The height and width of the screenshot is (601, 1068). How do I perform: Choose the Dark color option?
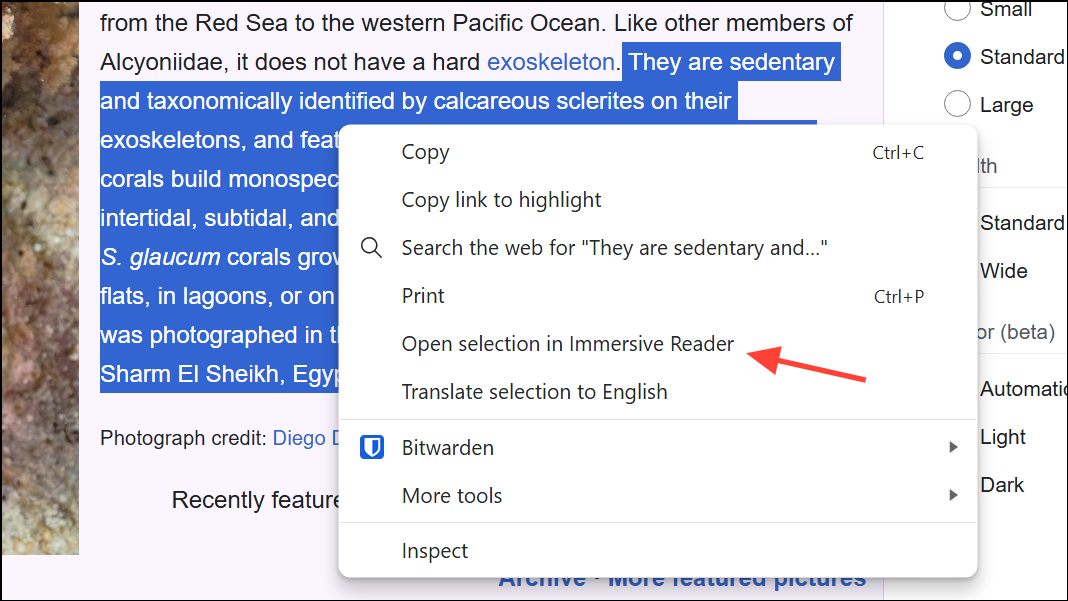(1002, 485)
